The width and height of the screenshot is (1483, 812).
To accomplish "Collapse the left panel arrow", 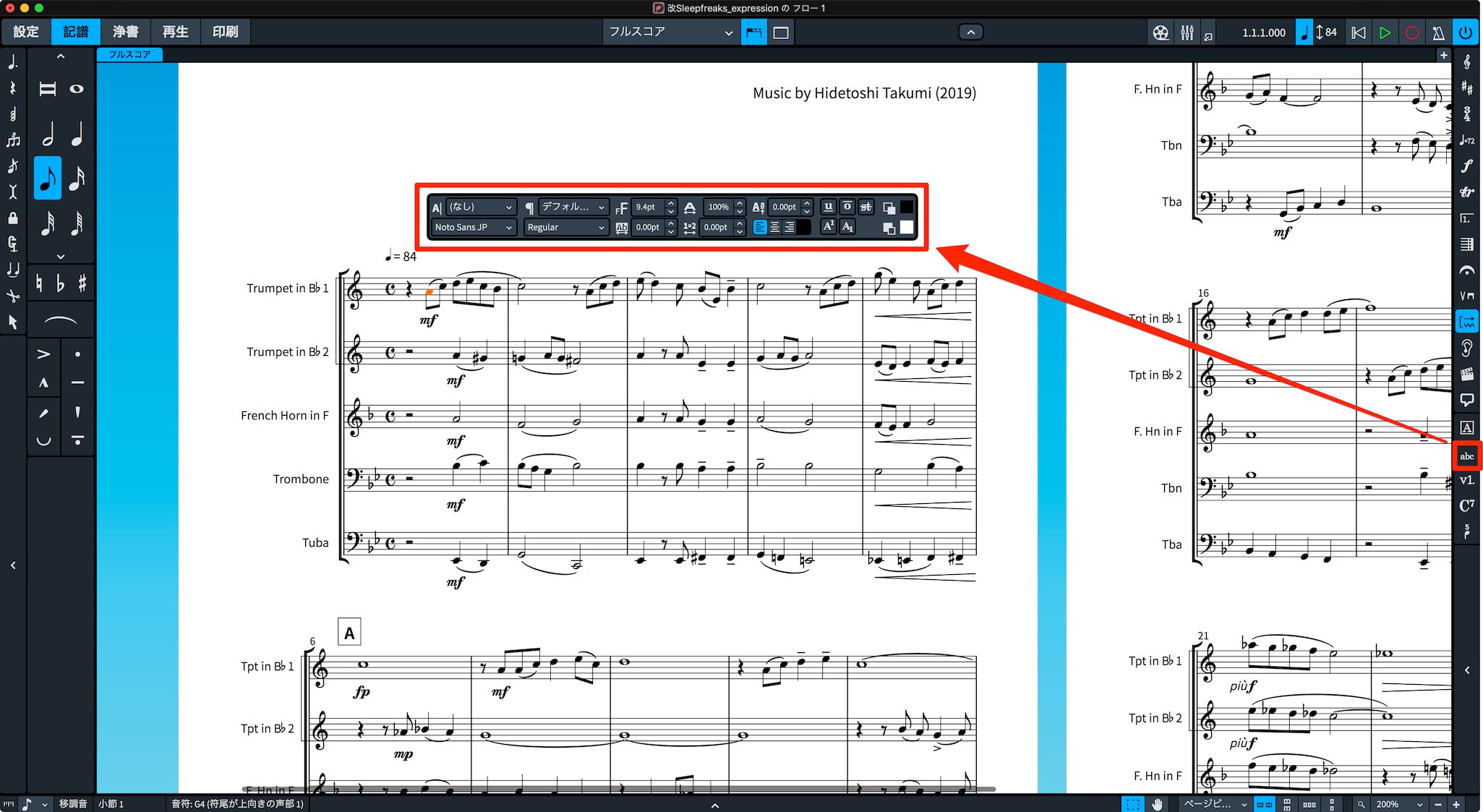I will (x=13, y=565).
